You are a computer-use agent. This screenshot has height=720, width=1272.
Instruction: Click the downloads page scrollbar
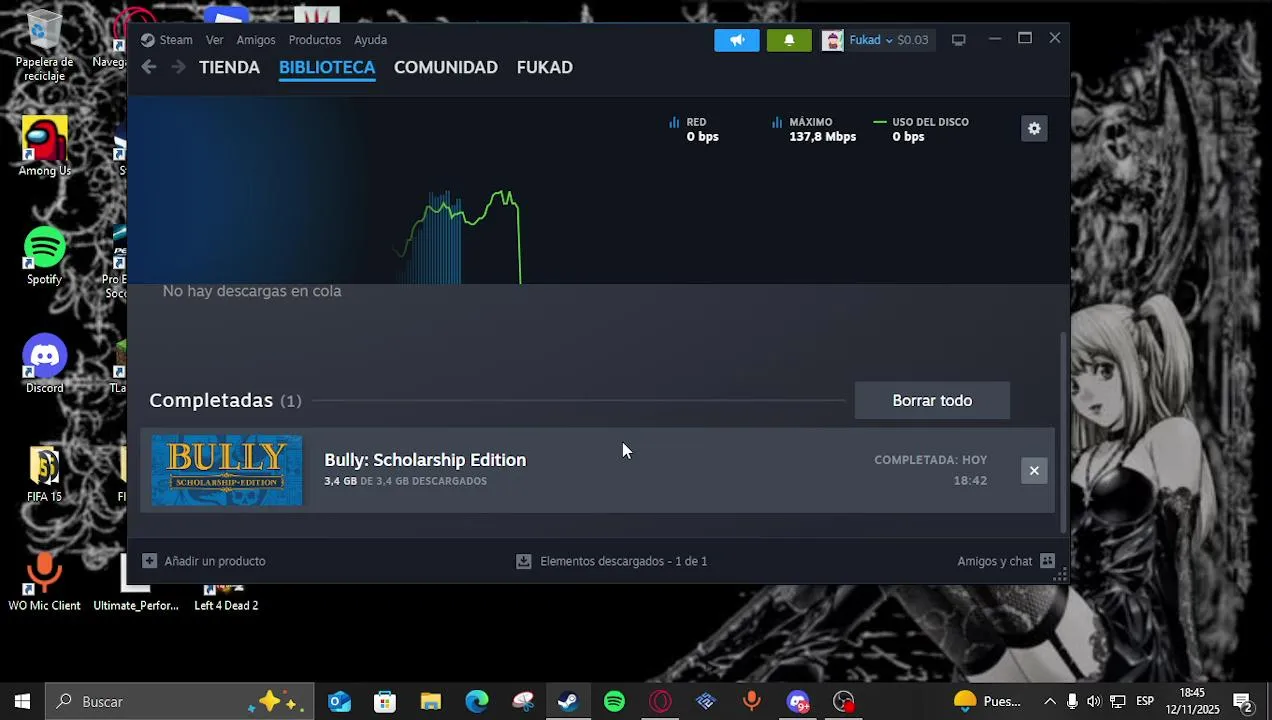(1063, 432)
